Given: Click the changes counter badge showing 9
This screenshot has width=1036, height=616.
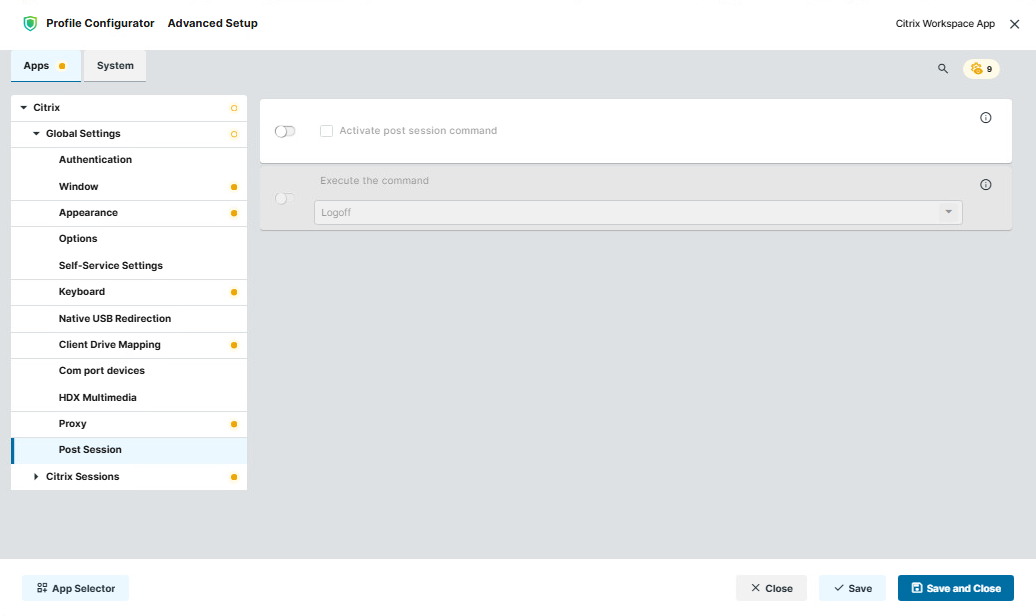Looking at the screenshot, I should coord(981,69).
